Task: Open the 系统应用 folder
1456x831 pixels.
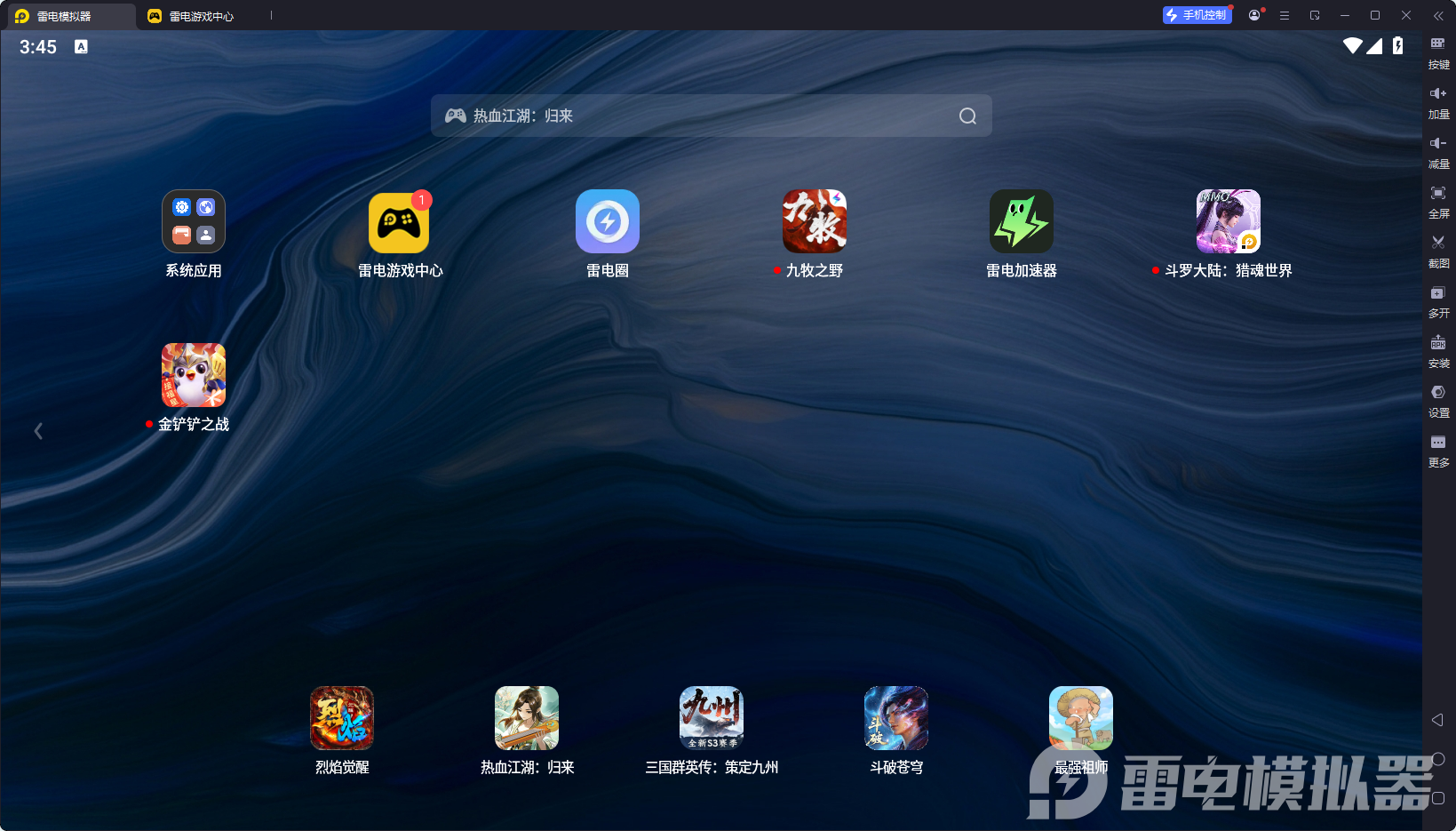Action: coord(194,221)
